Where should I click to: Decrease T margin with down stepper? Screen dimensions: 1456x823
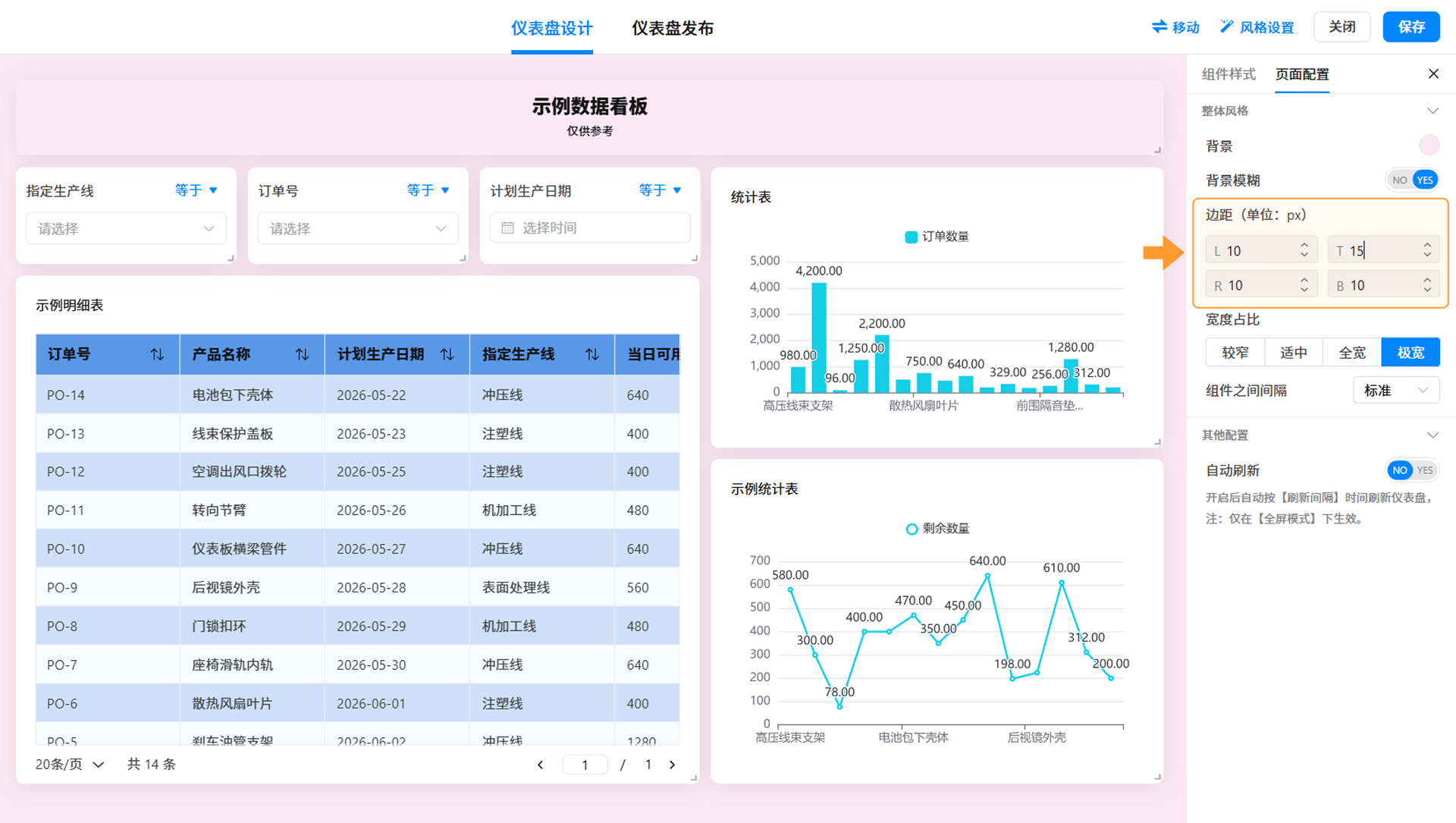1427,255
